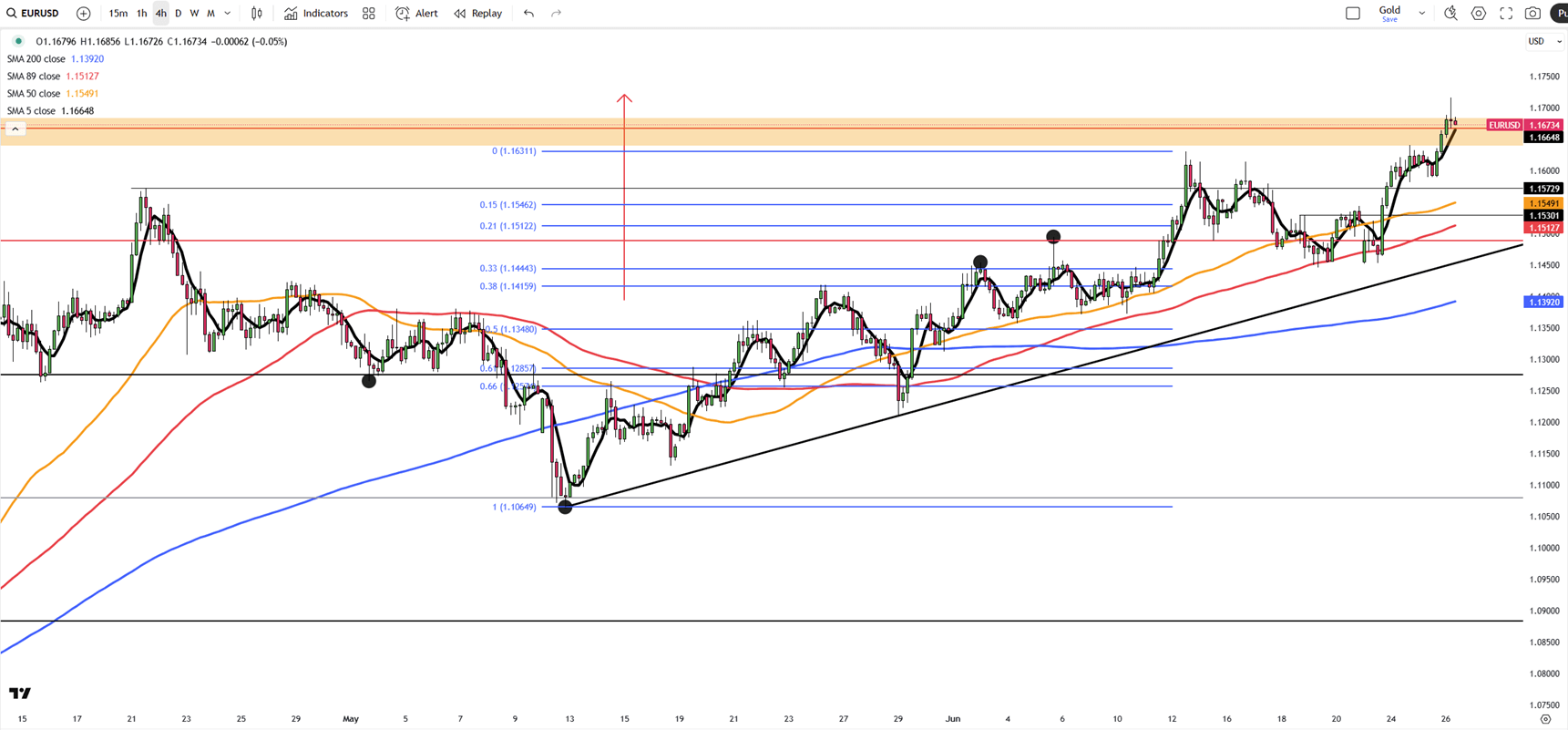
Task: Open the candlestick chart style selector
Action: [257, 14]
